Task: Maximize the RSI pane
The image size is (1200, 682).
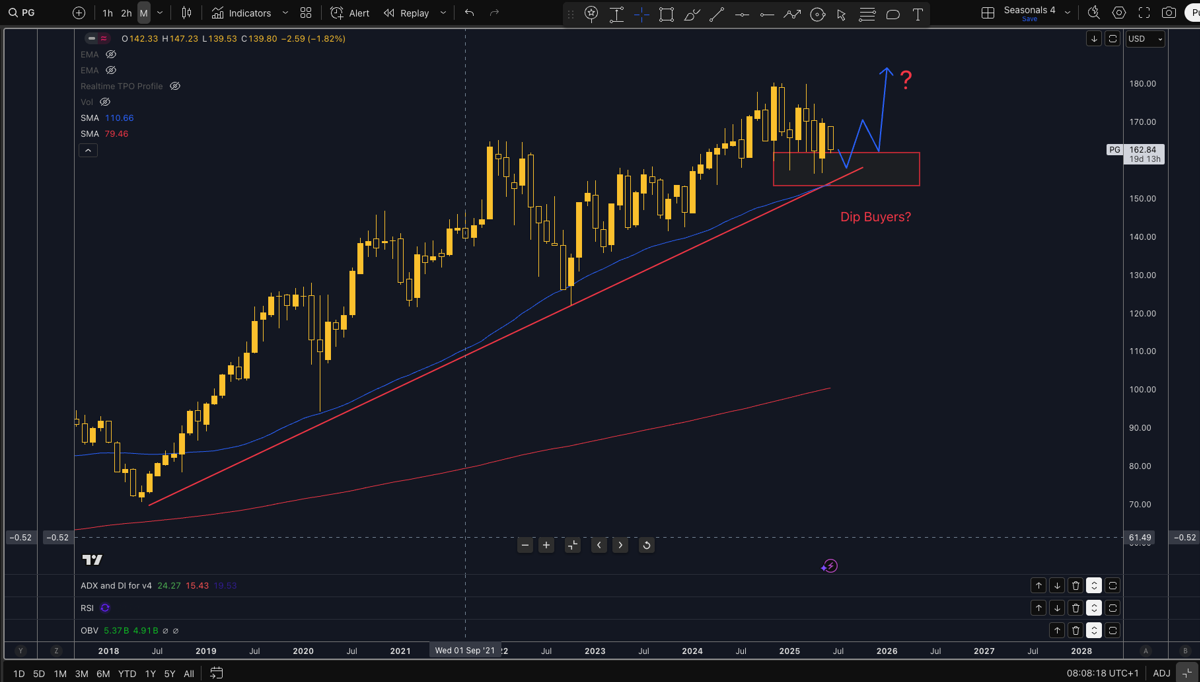Action: coord(1113,608)
